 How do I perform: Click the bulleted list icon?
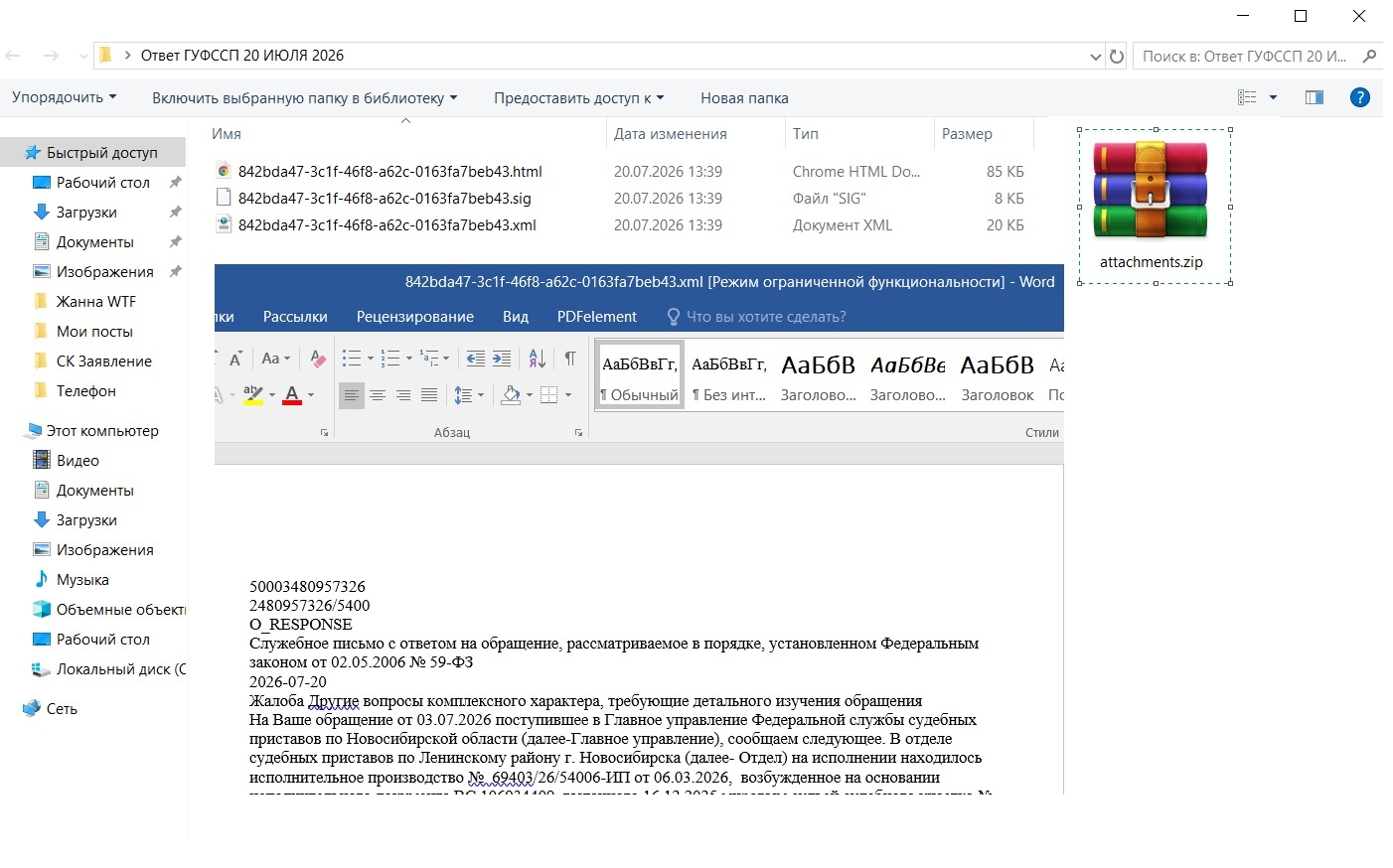coord(352,359)
